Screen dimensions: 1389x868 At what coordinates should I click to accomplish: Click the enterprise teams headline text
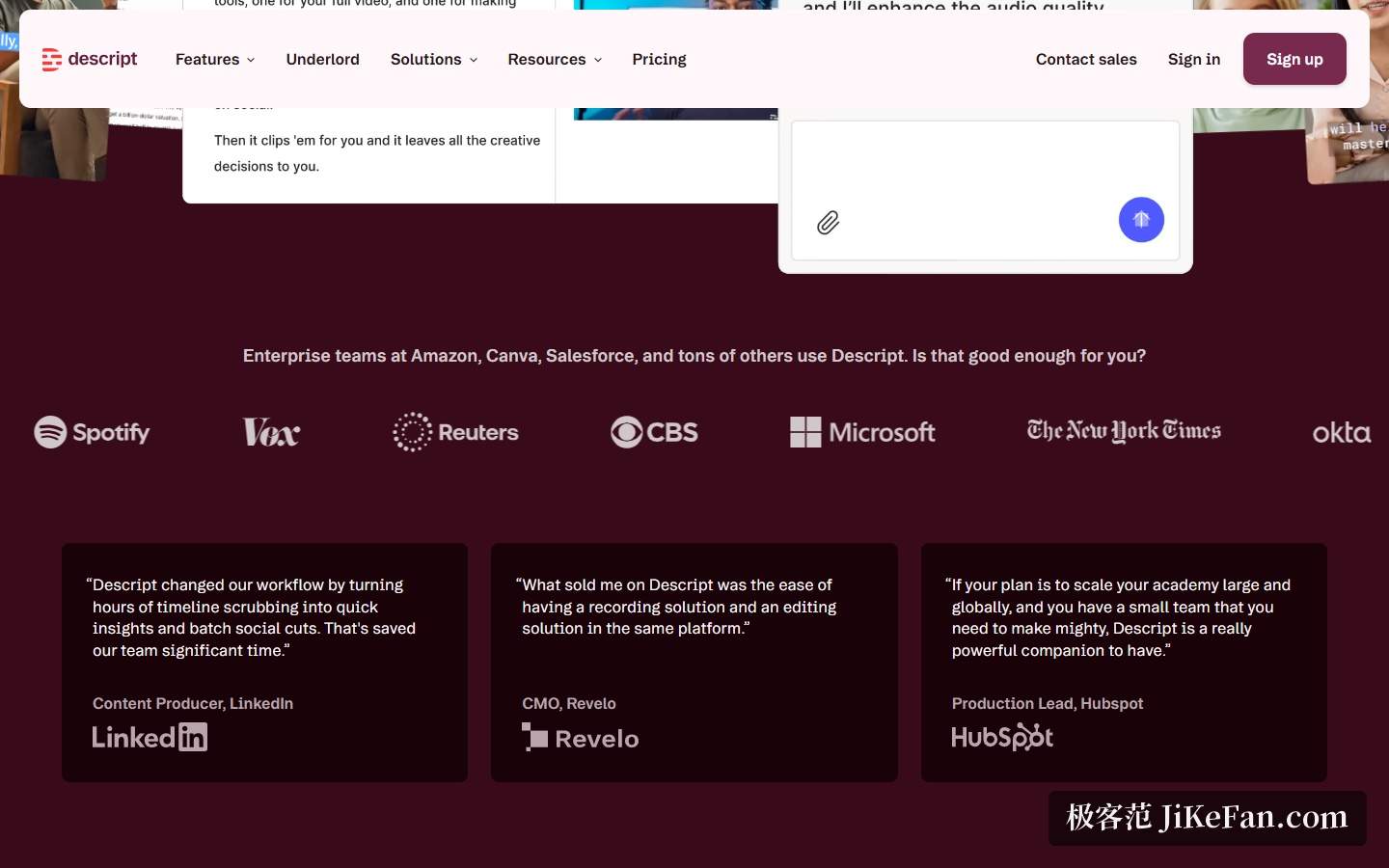pyautogui.click(x=694, y=356)
